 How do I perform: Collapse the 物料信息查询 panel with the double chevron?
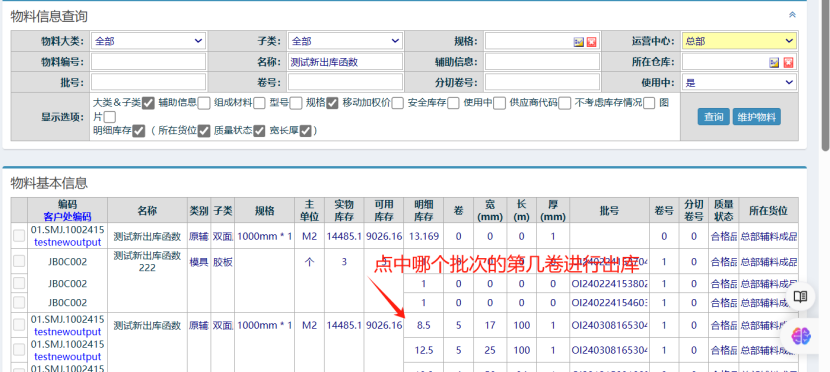click(x=792, y=14)
